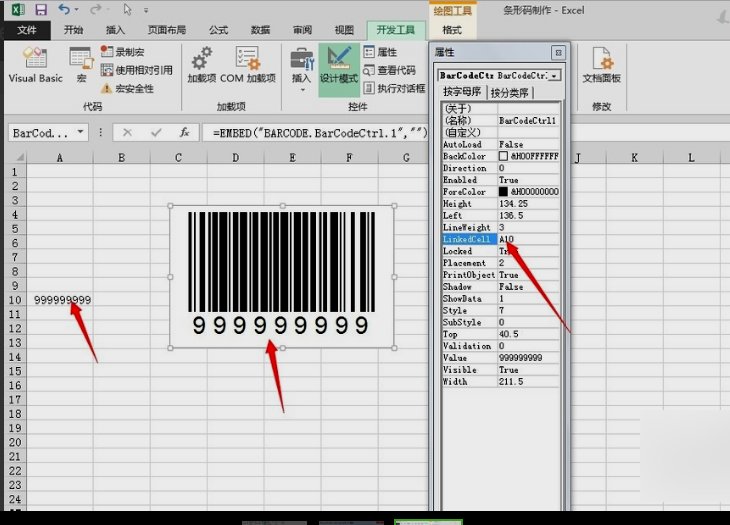This screenshot has width=730, height=525.
Task: Click the Undo arrow
Action: coord(64,9)
